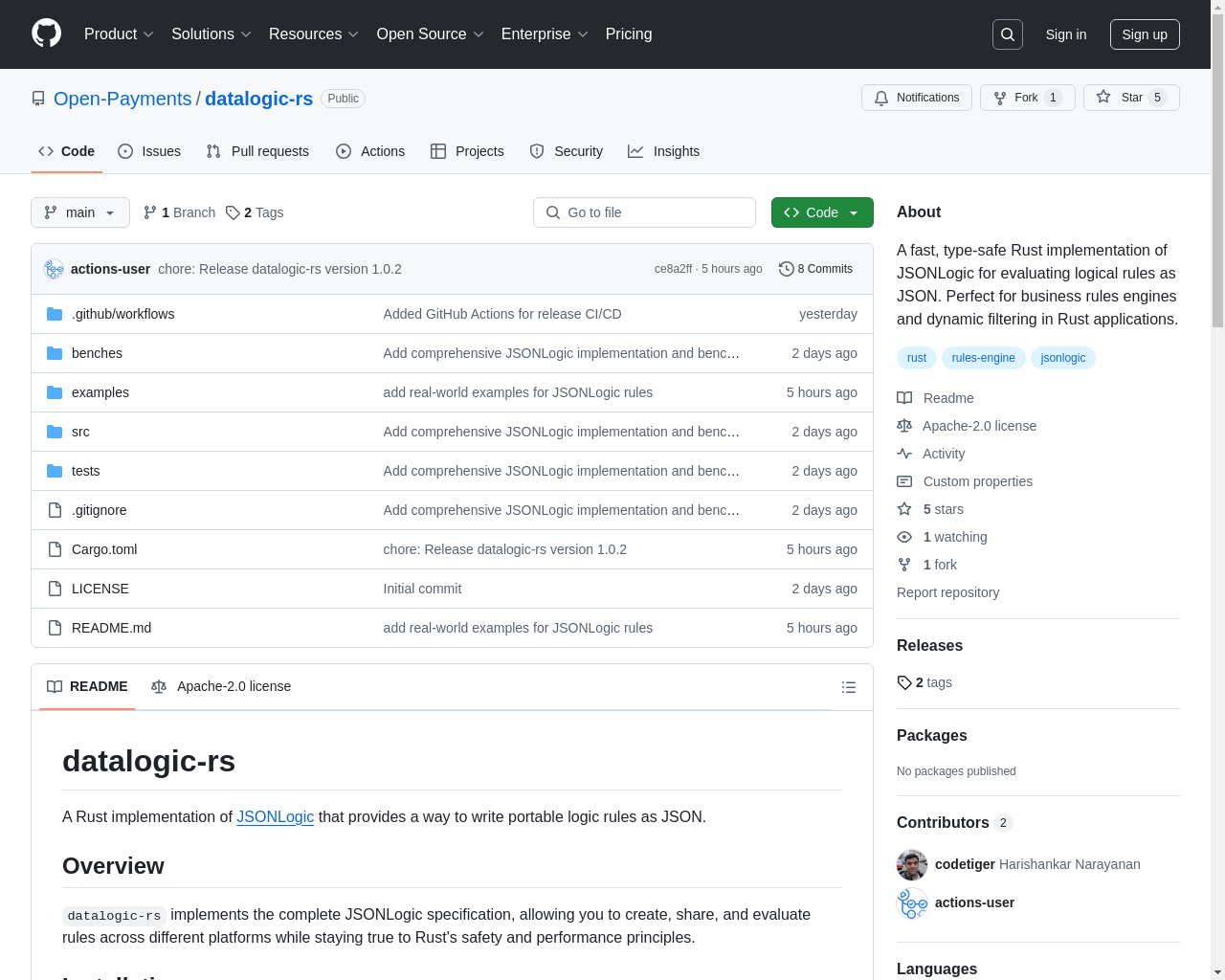1225x980 pixels.
Task: Switch to the Security tab
Action: pyautogui.click(x=567, y=151)
